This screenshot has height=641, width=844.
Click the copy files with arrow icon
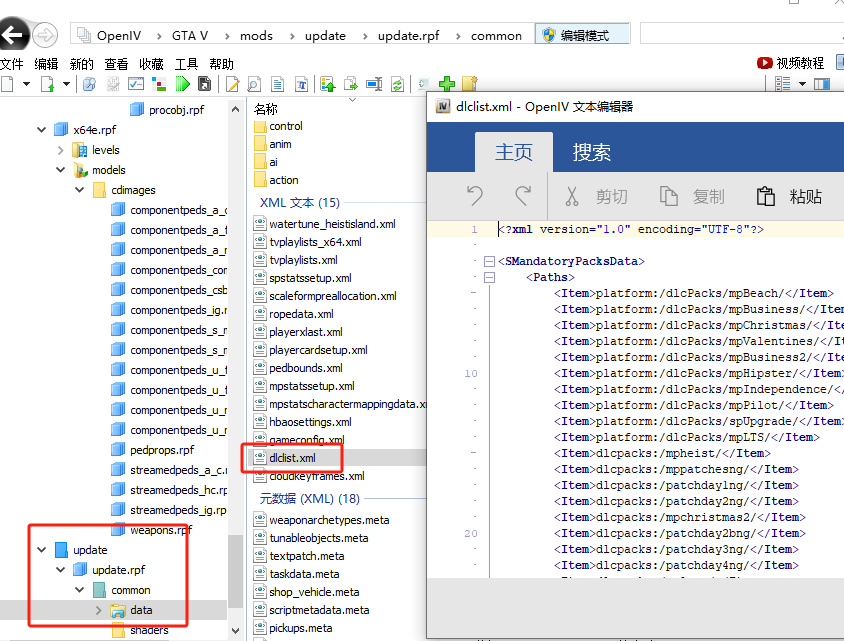click(x=351, y=84)
